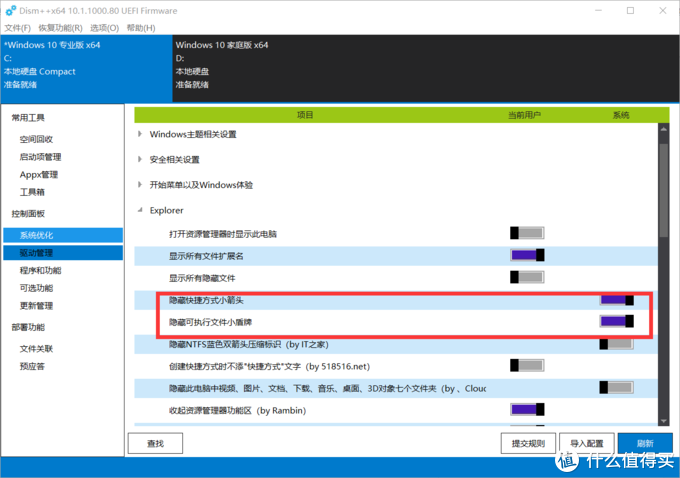Screen dimensions: 680x478
Task: Click the '隐藏快捷方式小箭头' row text
Action: tap(206, 300)
